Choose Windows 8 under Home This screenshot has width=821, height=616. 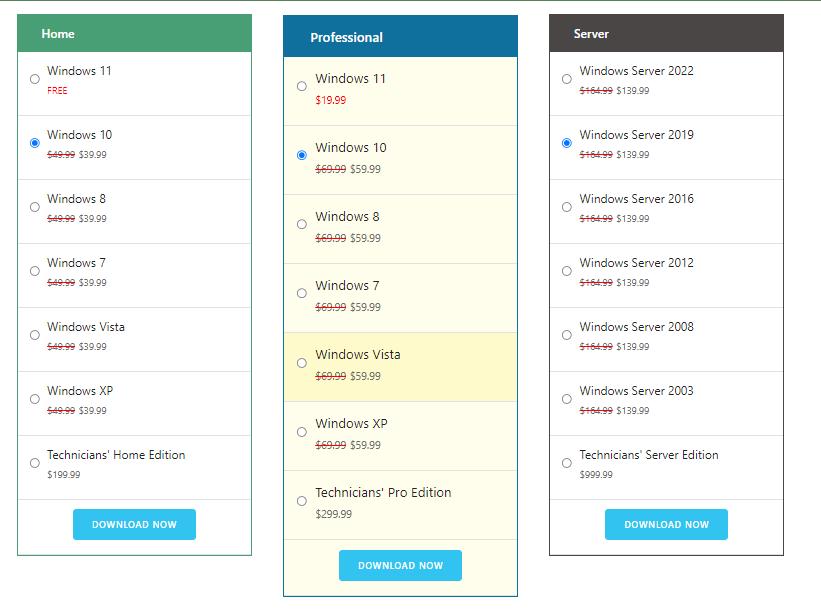[35, 207]
